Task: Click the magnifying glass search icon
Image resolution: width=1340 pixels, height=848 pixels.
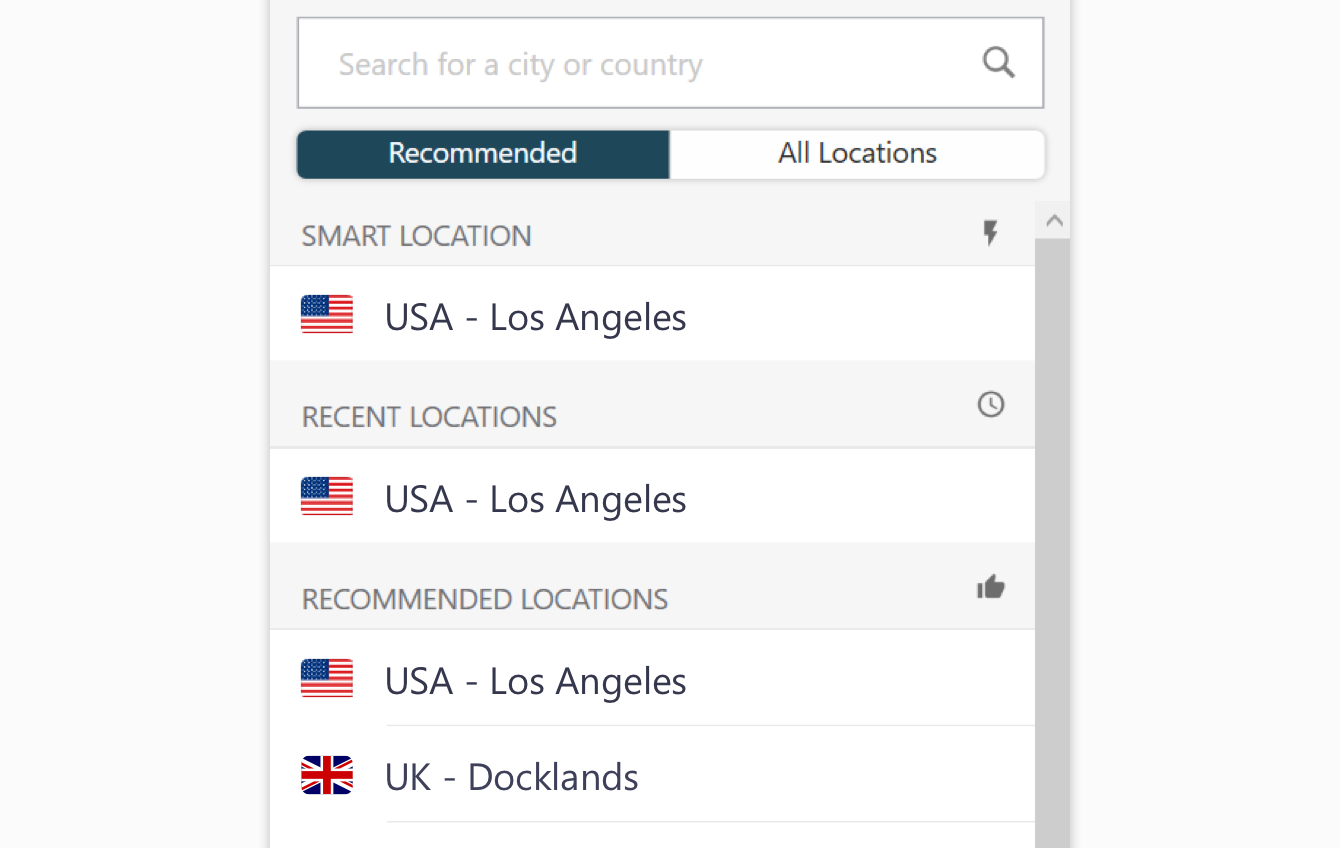Action: (x=998, y=63)
